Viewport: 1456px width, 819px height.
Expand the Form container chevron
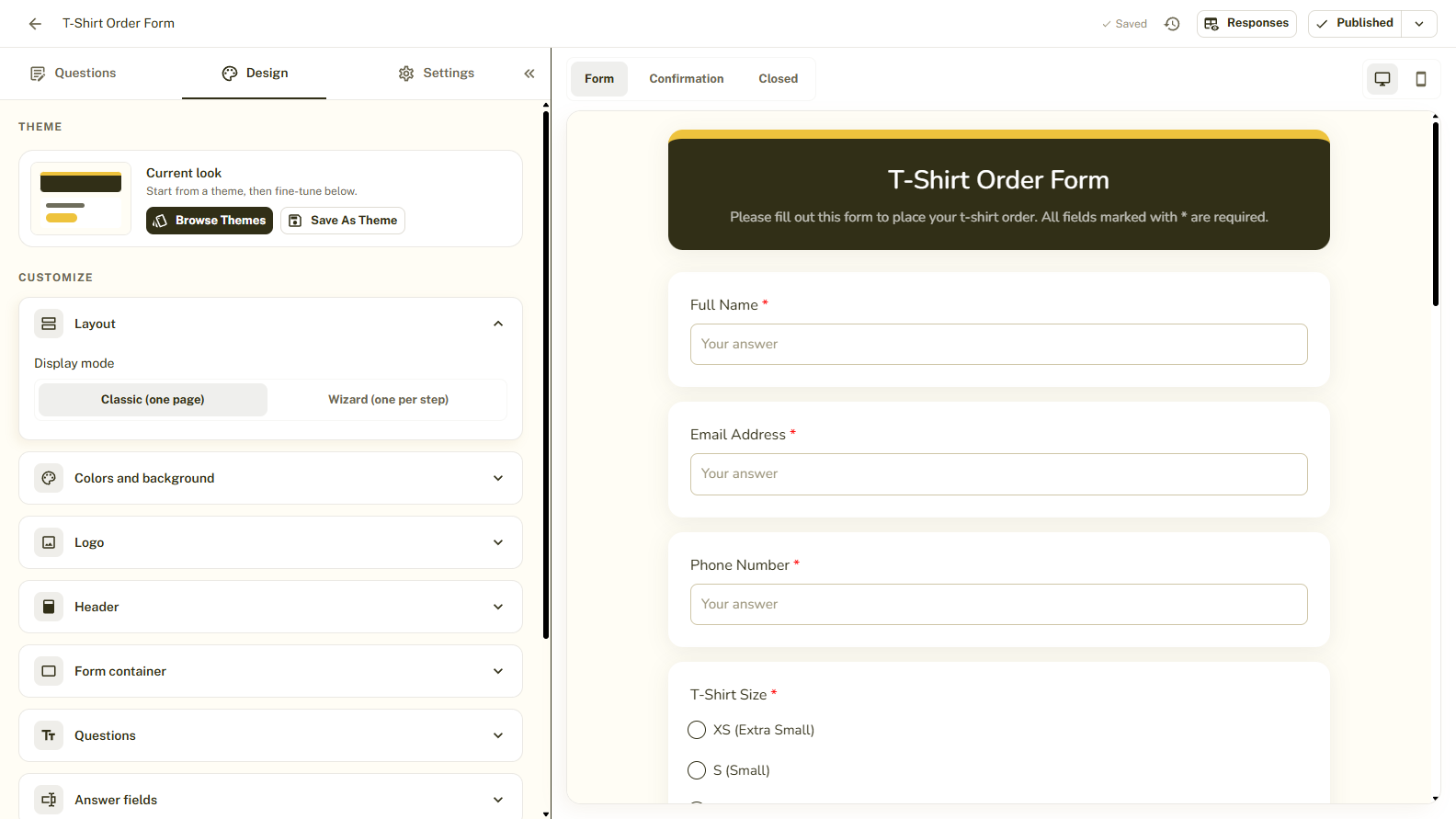coord(498,671)
